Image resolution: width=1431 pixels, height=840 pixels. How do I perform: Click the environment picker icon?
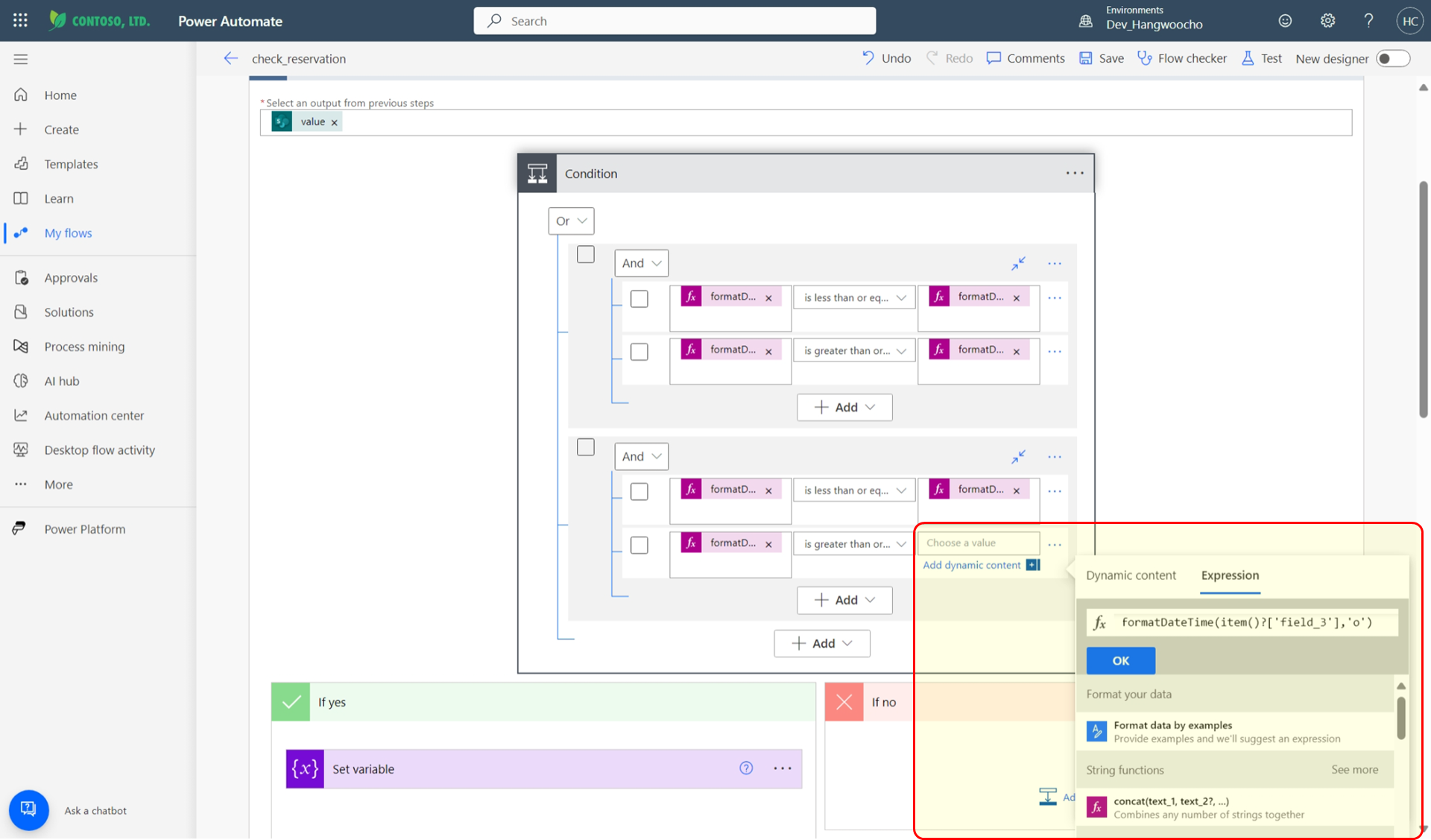[1086, 22]
